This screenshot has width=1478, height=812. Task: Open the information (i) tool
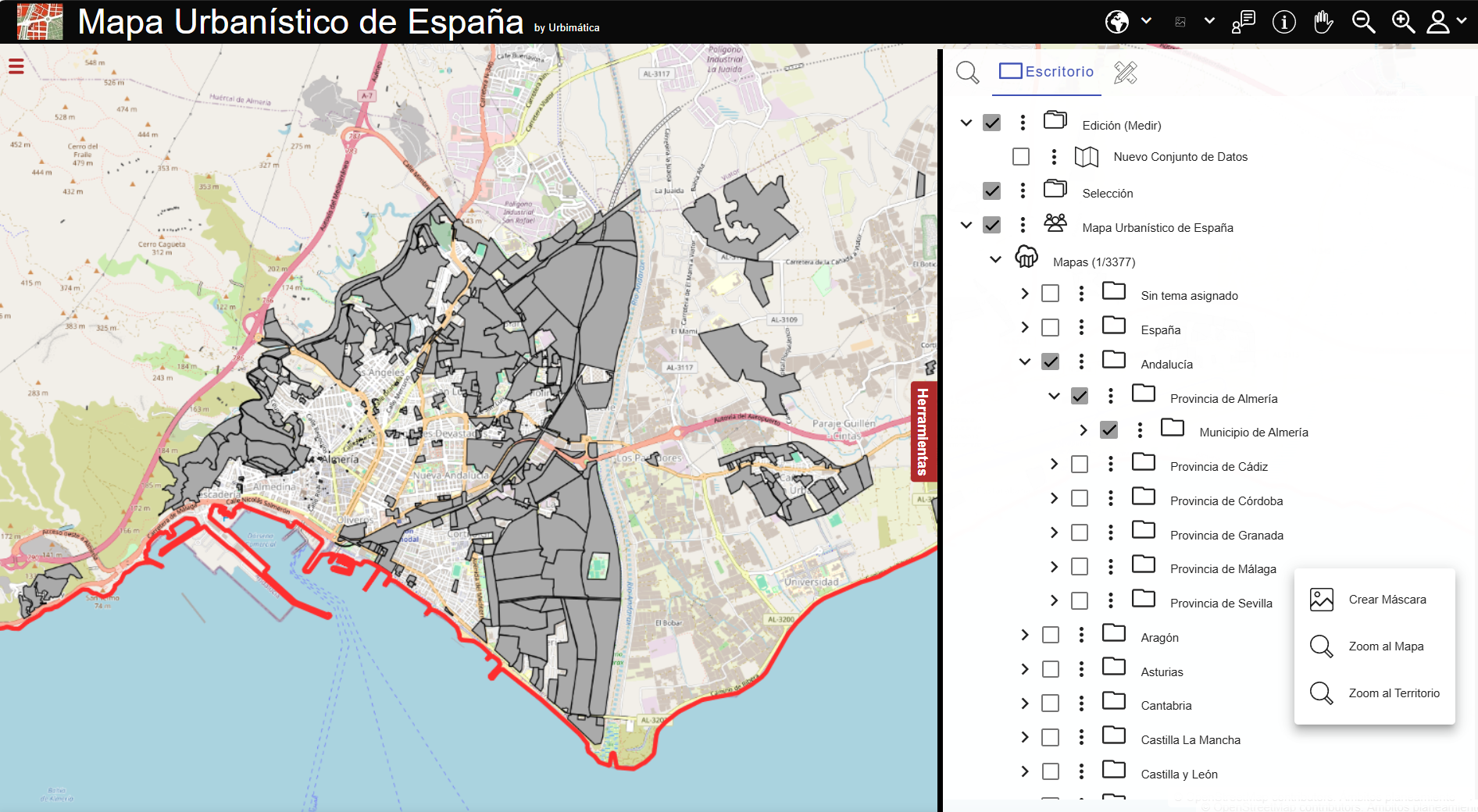[1283, 22]
